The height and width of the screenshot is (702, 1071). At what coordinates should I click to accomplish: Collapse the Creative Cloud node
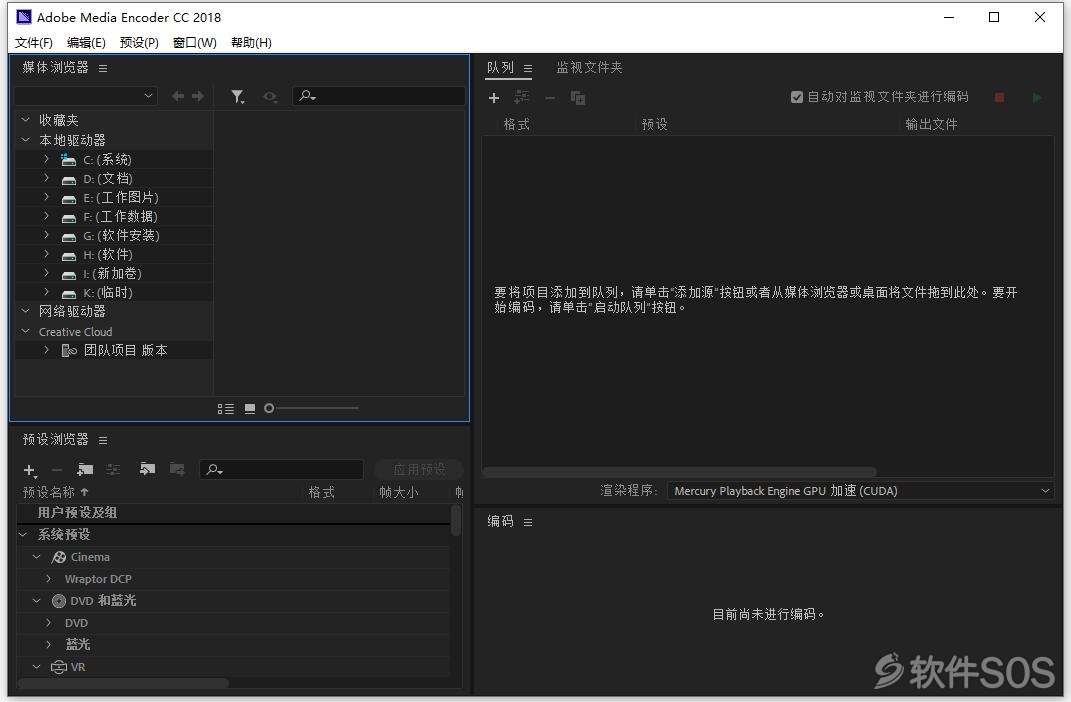[x=25, y=331]
